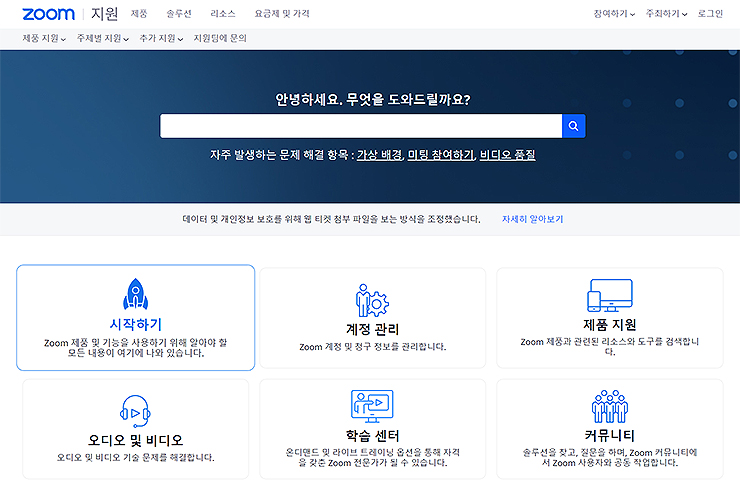Open the 제품 지원 card title
Image resolution: width=740 pixels, height=486 pixels.
610,325
